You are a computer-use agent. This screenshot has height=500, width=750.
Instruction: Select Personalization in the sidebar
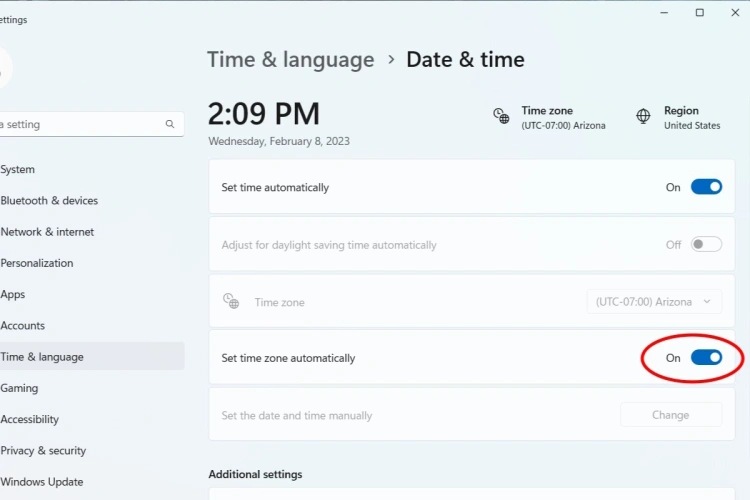pos(37,263)
